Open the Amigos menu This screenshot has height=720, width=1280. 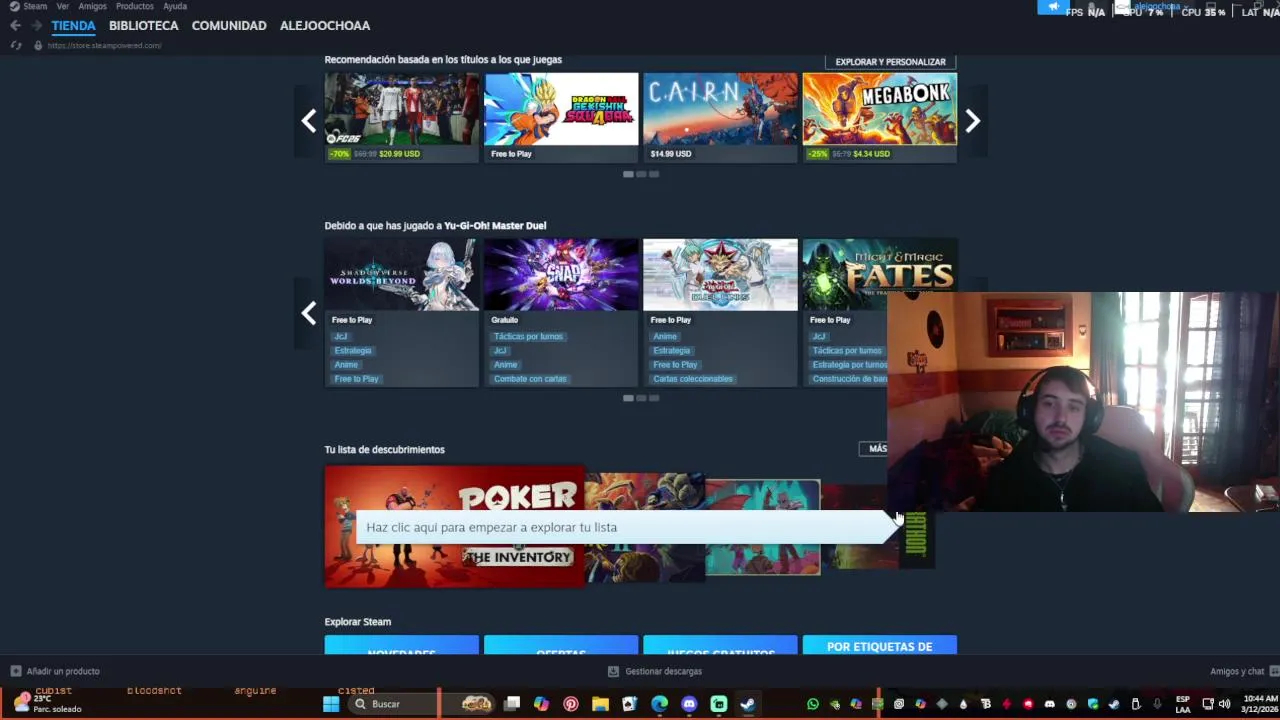93,6
